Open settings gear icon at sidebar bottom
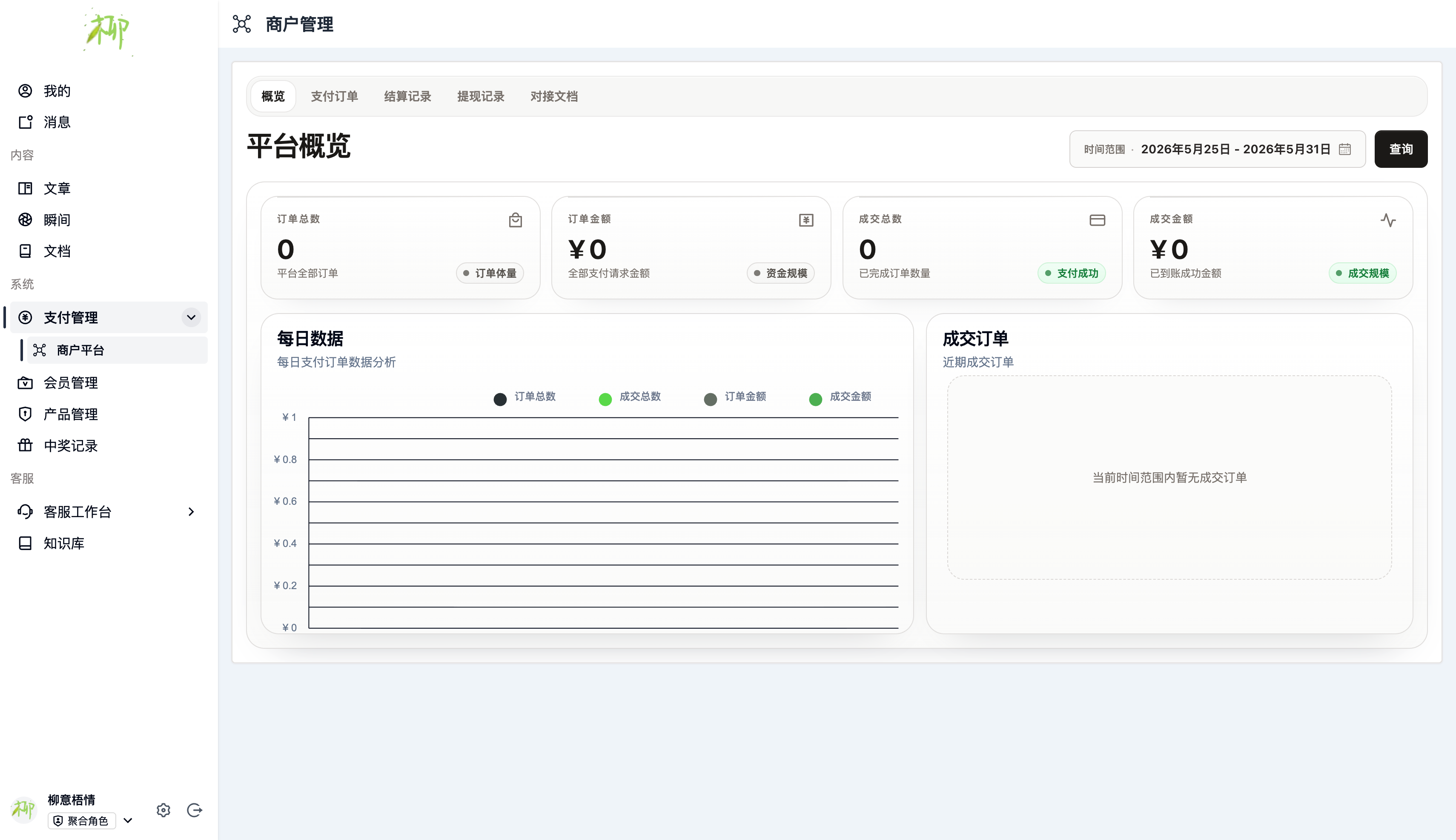This screenshot has height=840, width=1456. (163, 810)
